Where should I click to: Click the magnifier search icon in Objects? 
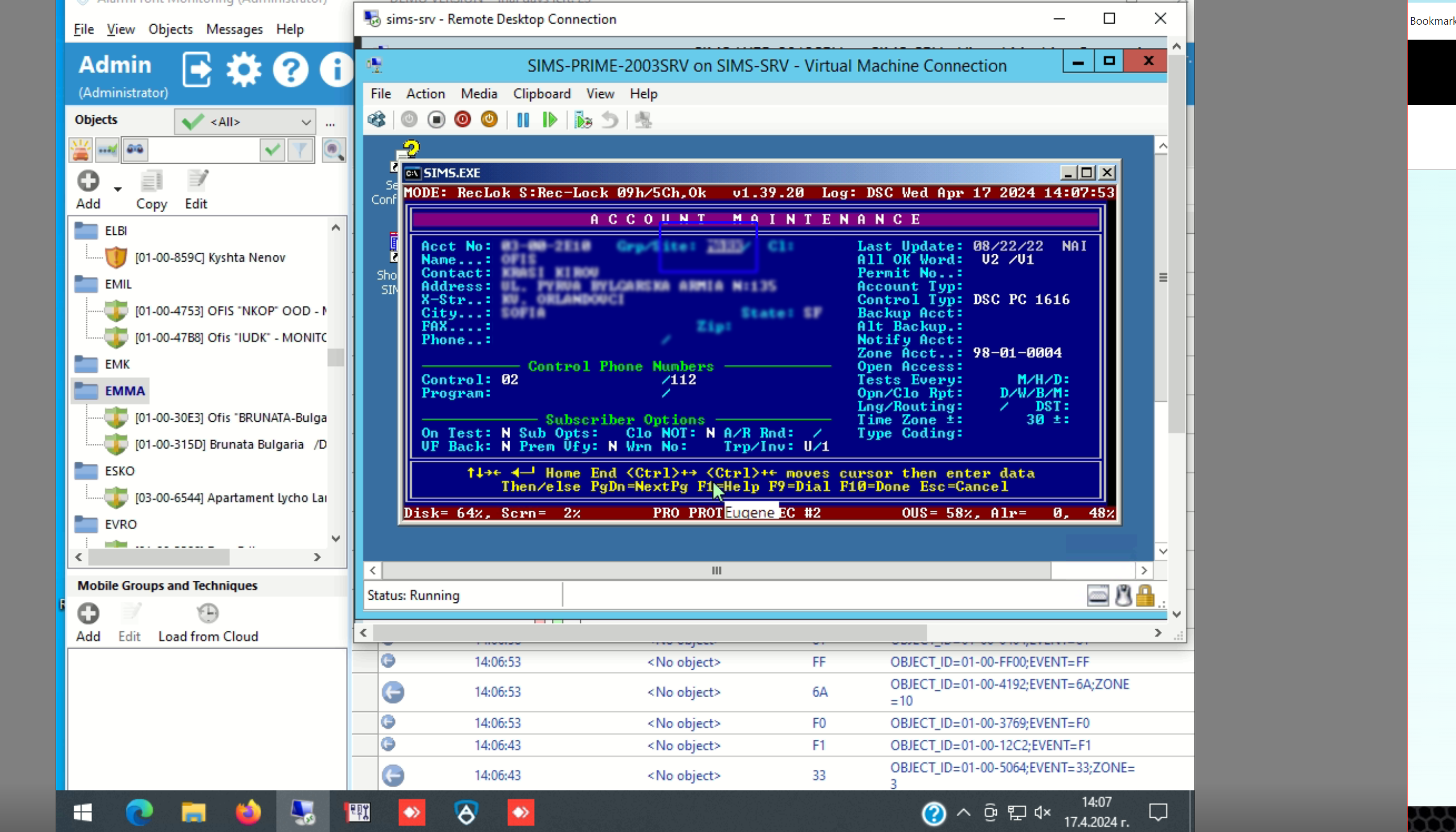334,150
